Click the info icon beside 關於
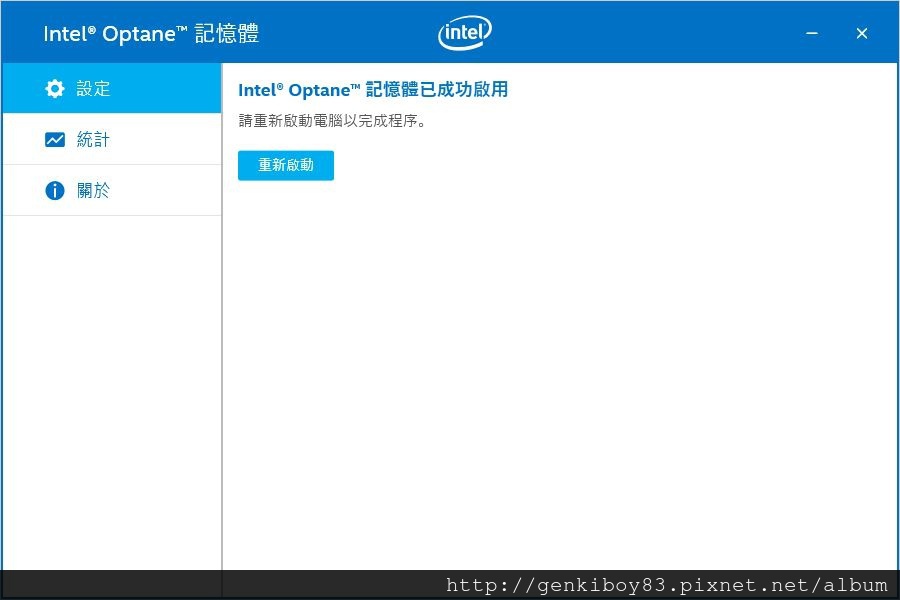 (x=55, y=190)
